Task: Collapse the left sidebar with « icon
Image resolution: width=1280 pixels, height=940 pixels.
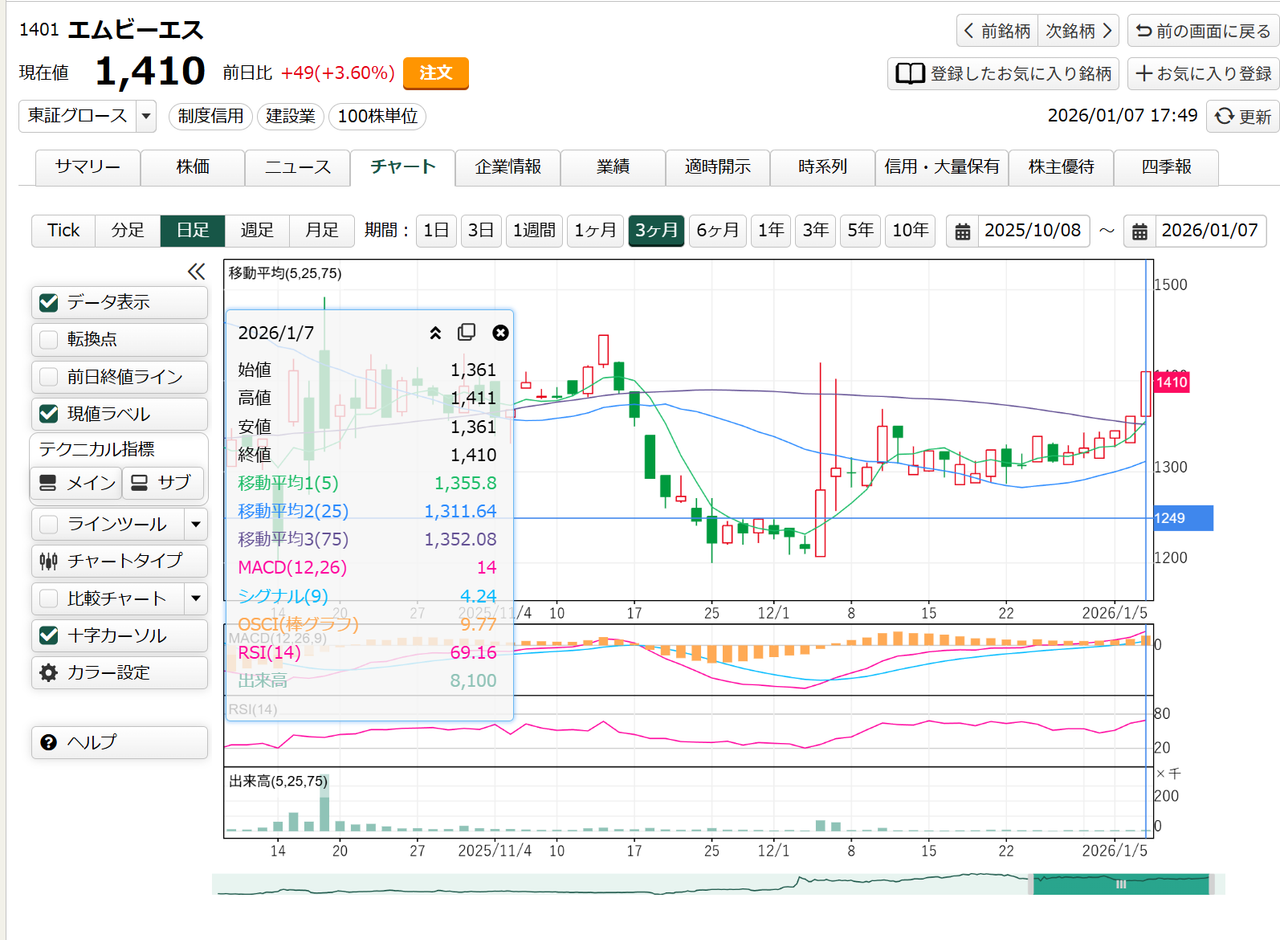Action: (x=196, y=271)
